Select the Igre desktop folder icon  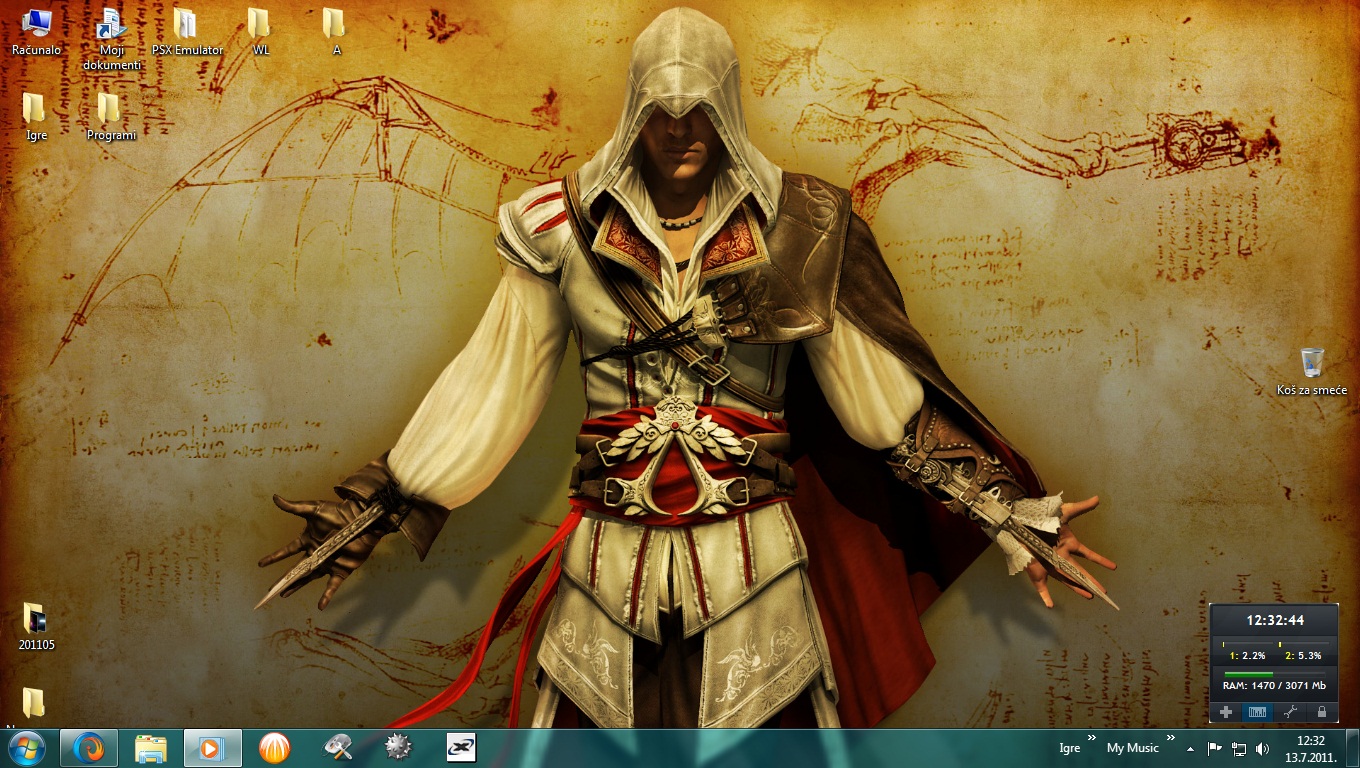[36, 116]
